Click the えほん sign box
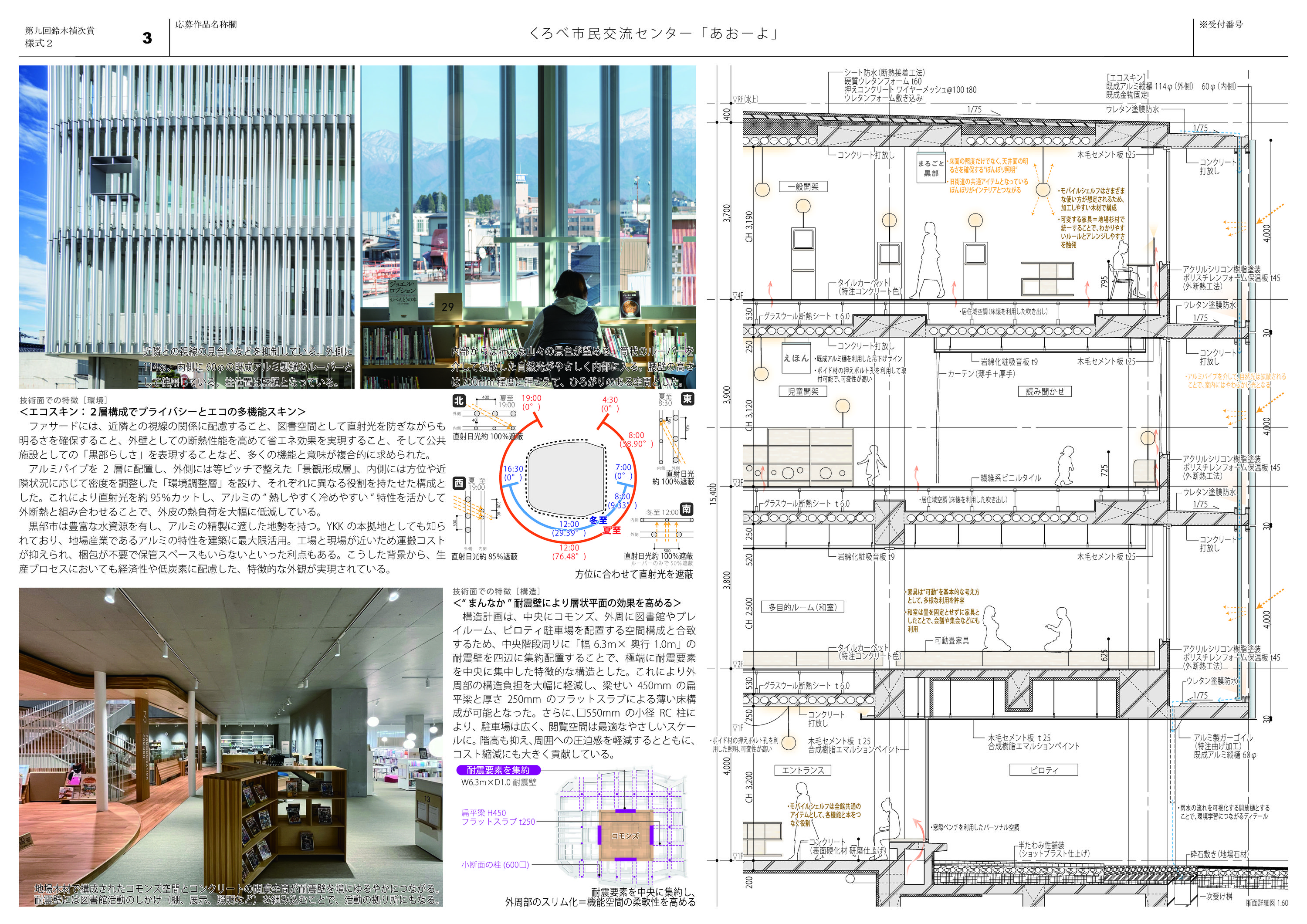This screenshot has height=924, width=1307. [796, 358]
